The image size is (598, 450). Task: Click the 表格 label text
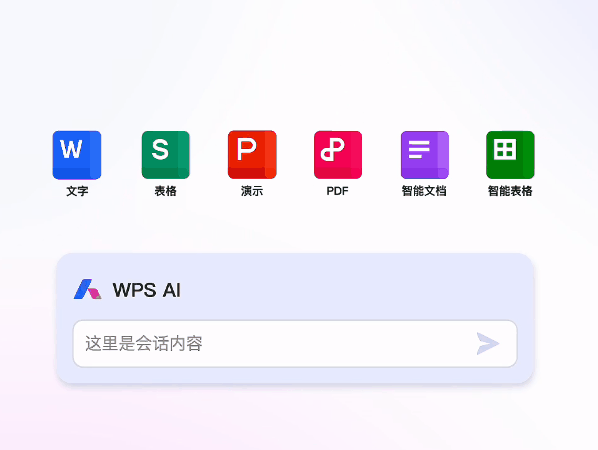[x=166, y=191]
